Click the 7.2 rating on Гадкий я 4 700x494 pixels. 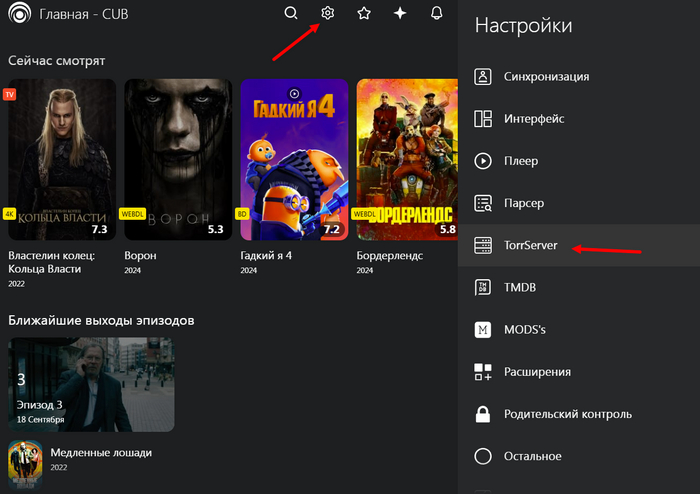click(x=332, y=229)
